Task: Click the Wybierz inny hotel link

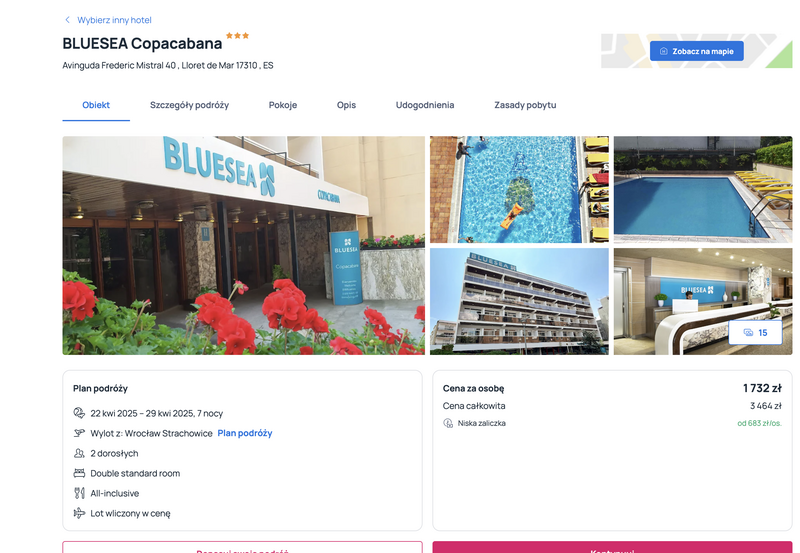Action: click(114, 20)
